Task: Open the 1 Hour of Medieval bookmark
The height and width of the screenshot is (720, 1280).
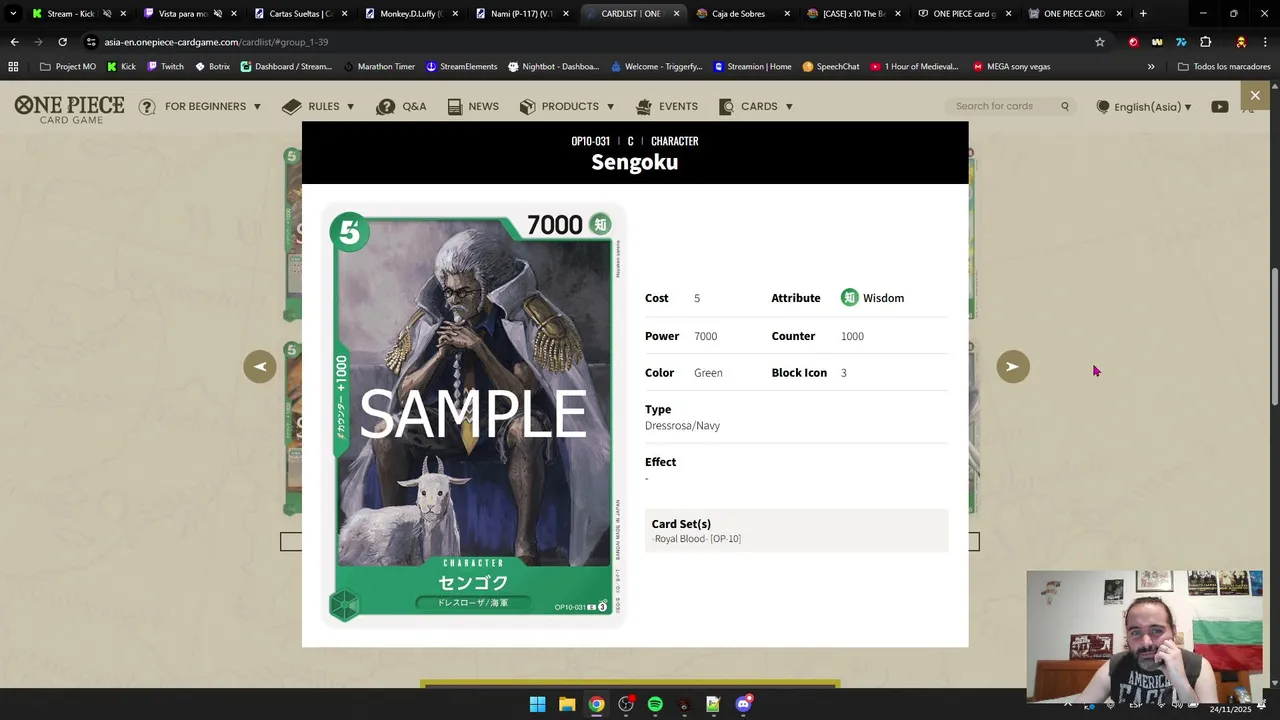Action: click(x=914, y=67)
